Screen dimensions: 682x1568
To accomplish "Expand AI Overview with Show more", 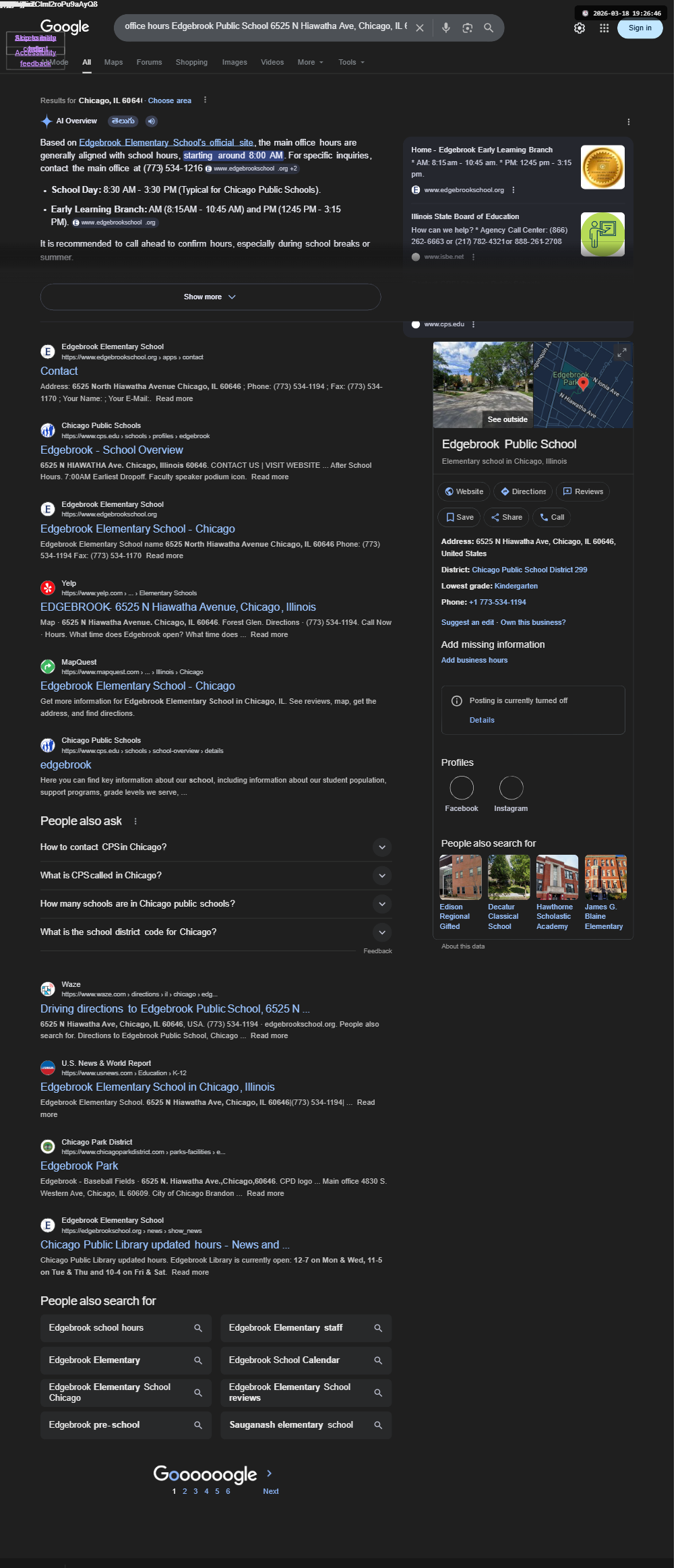I will (210, 297).
